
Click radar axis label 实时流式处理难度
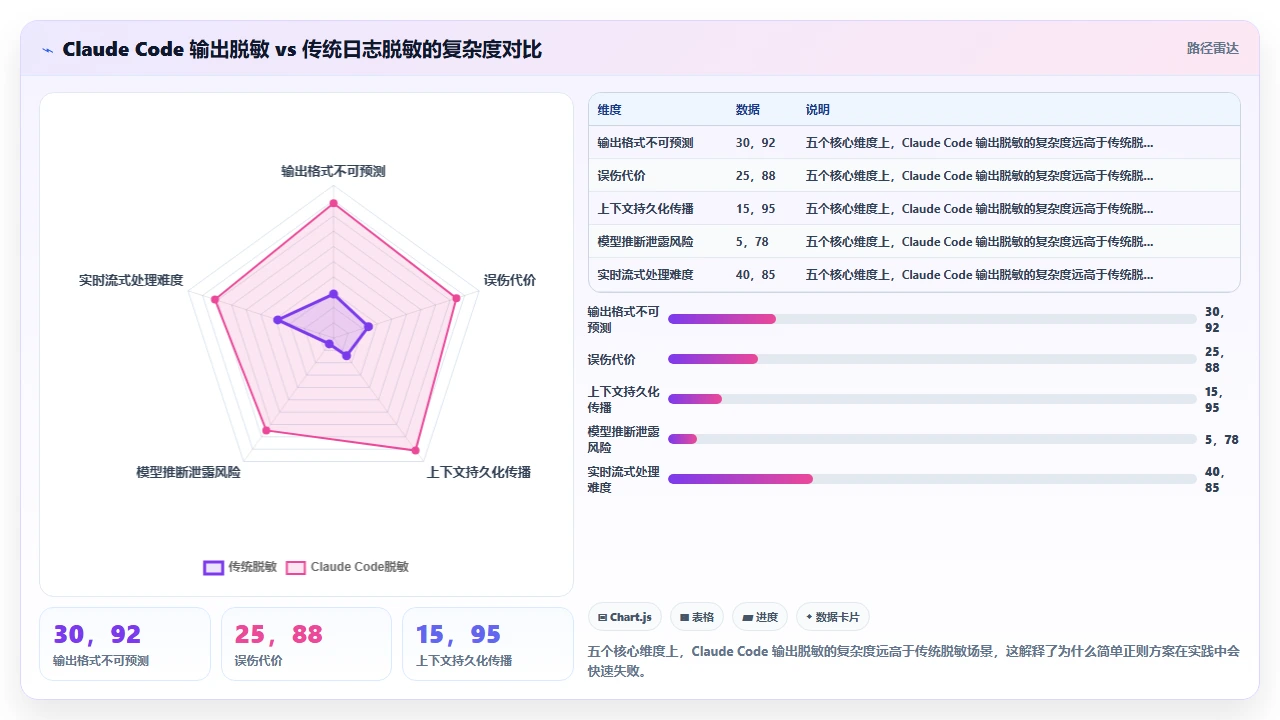point(131,280)
